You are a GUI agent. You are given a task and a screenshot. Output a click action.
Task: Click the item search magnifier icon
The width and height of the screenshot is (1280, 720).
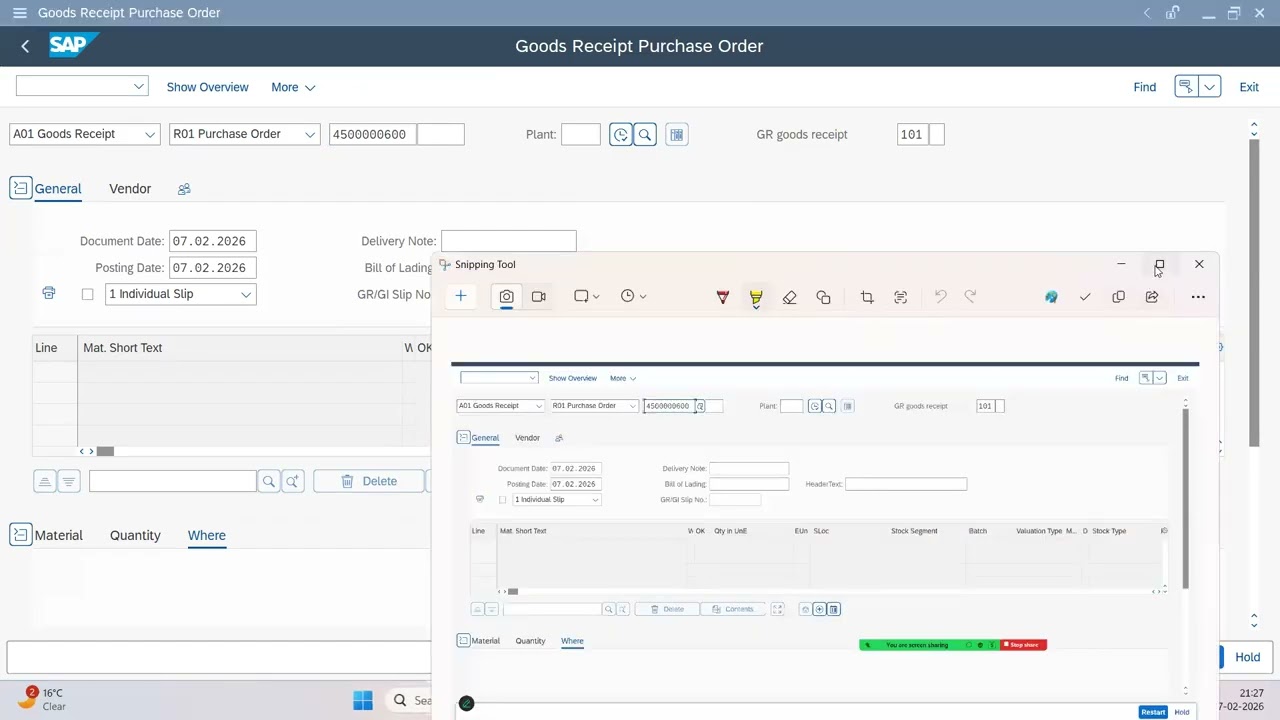point(268,481)
